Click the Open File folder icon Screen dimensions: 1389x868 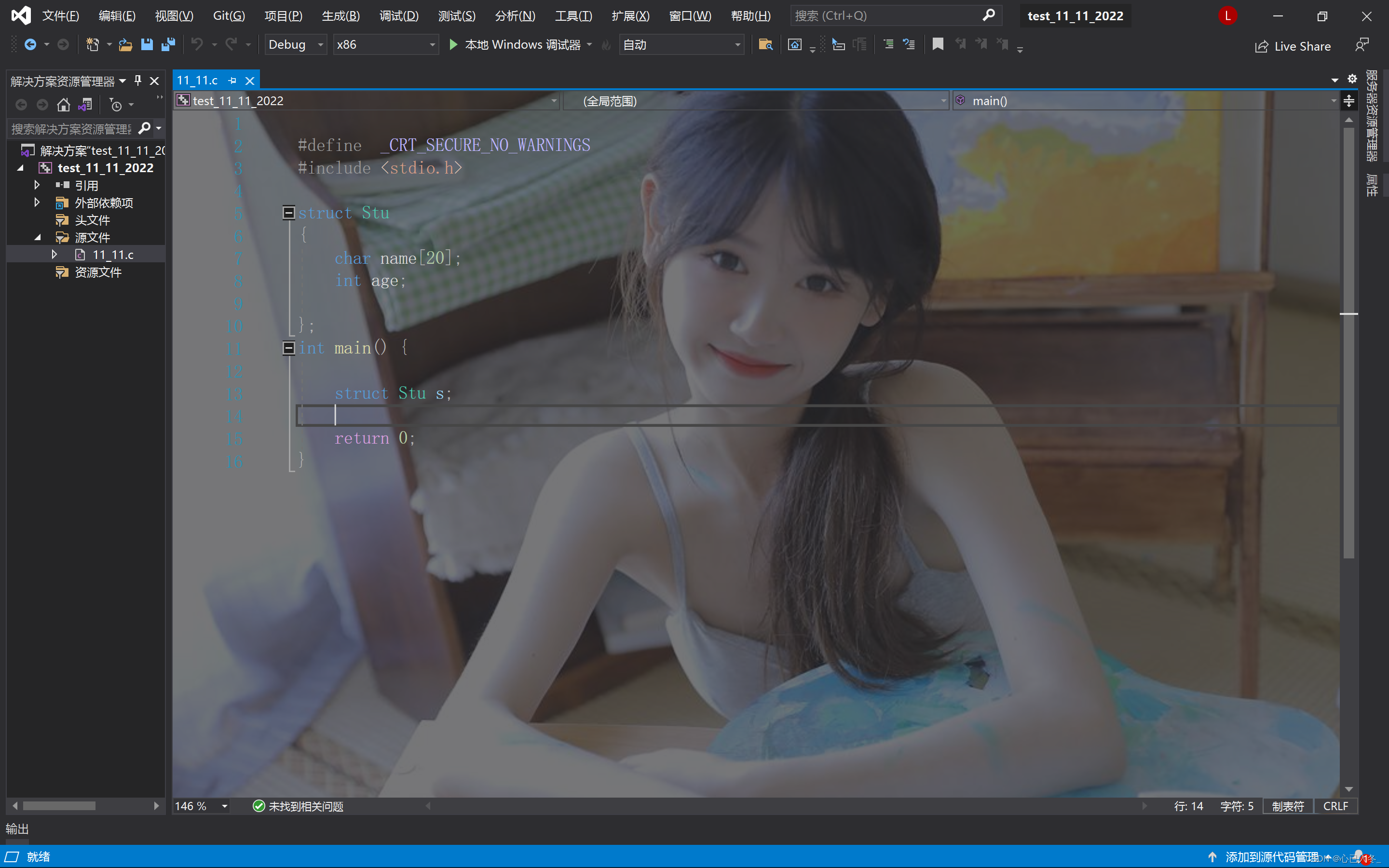(x=125, y=44)
